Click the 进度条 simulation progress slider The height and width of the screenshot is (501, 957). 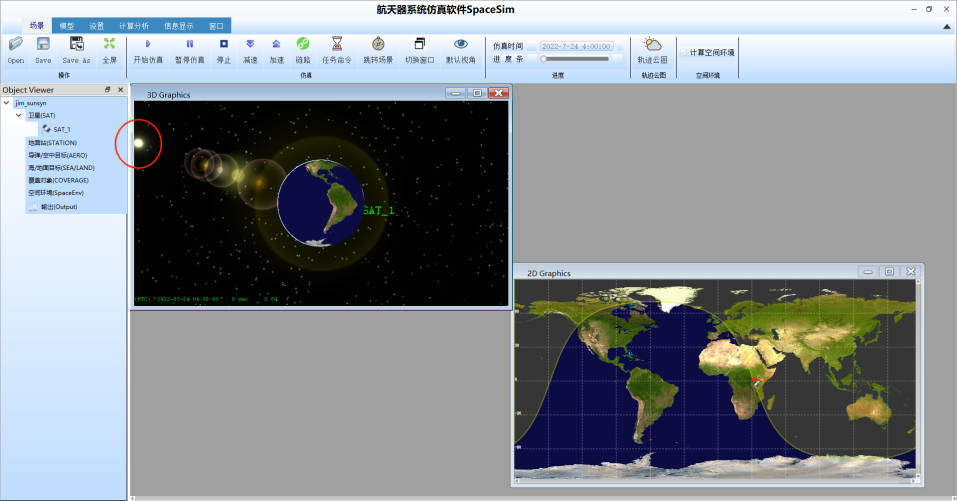coord(575,59)
